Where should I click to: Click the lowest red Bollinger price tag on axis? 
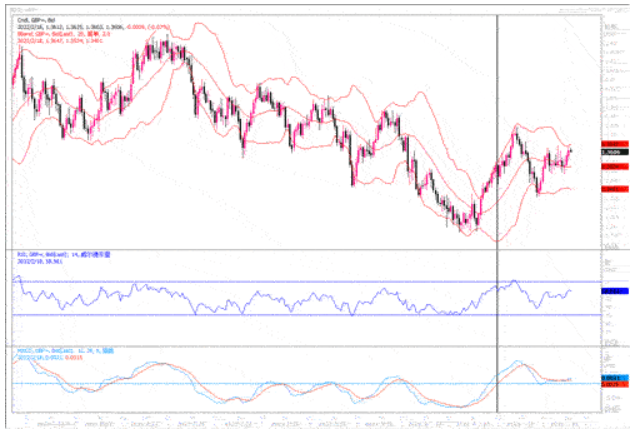pos(613,188)
